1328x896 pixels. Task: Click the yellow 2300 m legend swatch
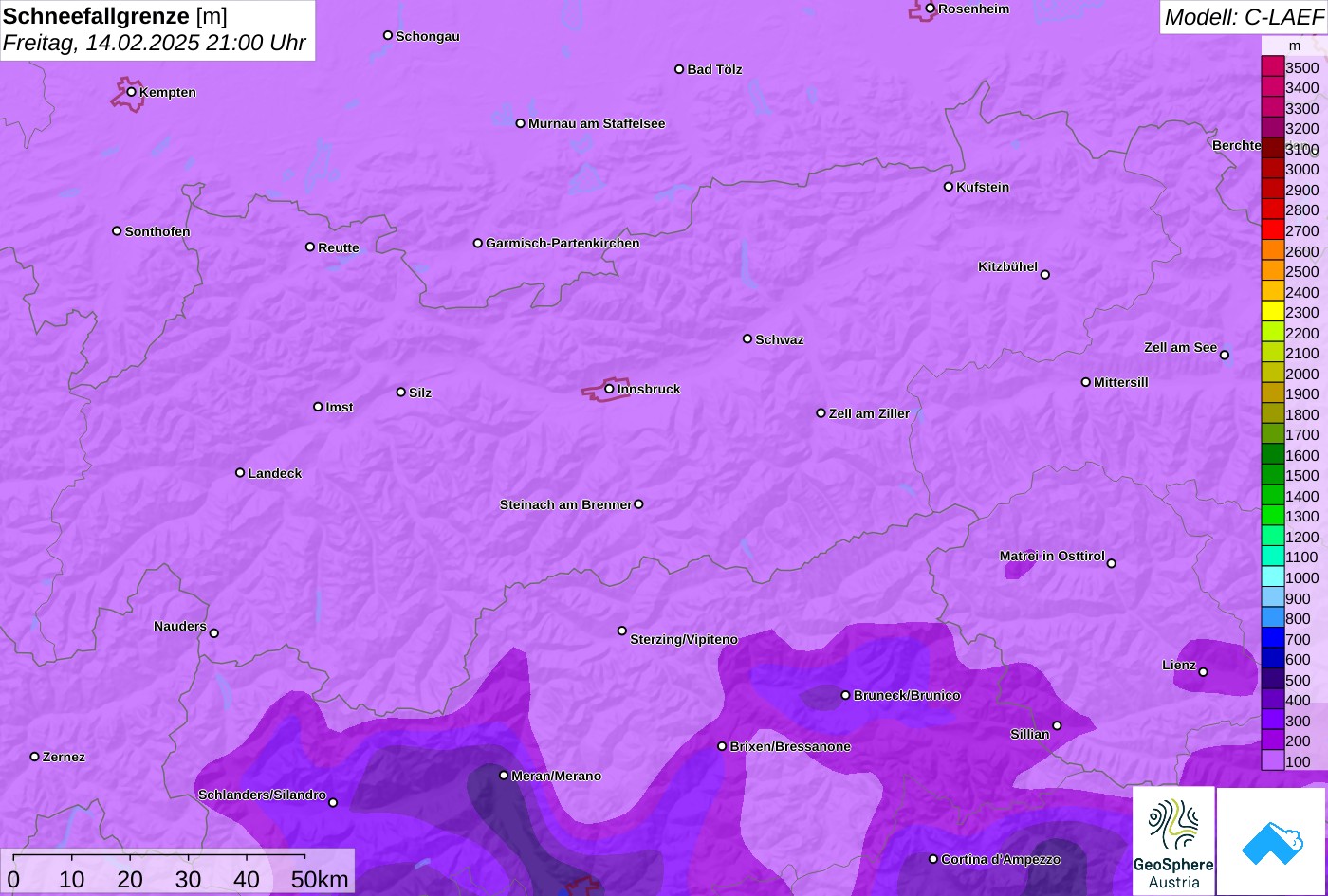pyautogui.click(x=1272, y=311)
